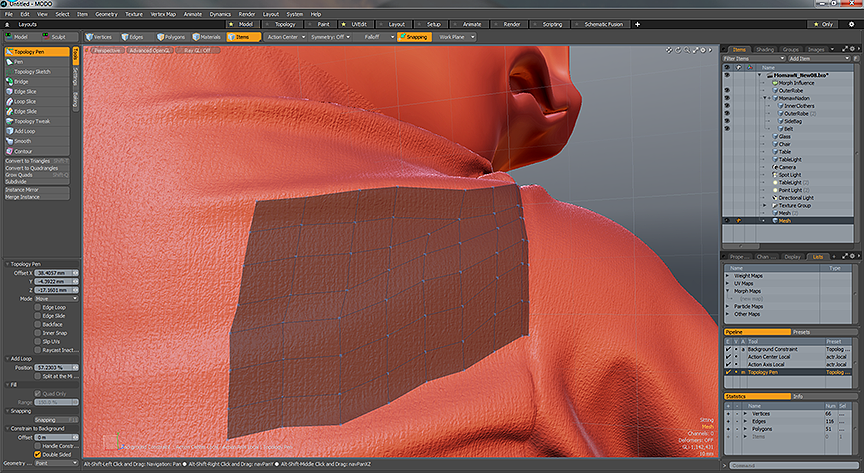Add a new layout with plus icon
864x473 pixels.
[638, 24]
